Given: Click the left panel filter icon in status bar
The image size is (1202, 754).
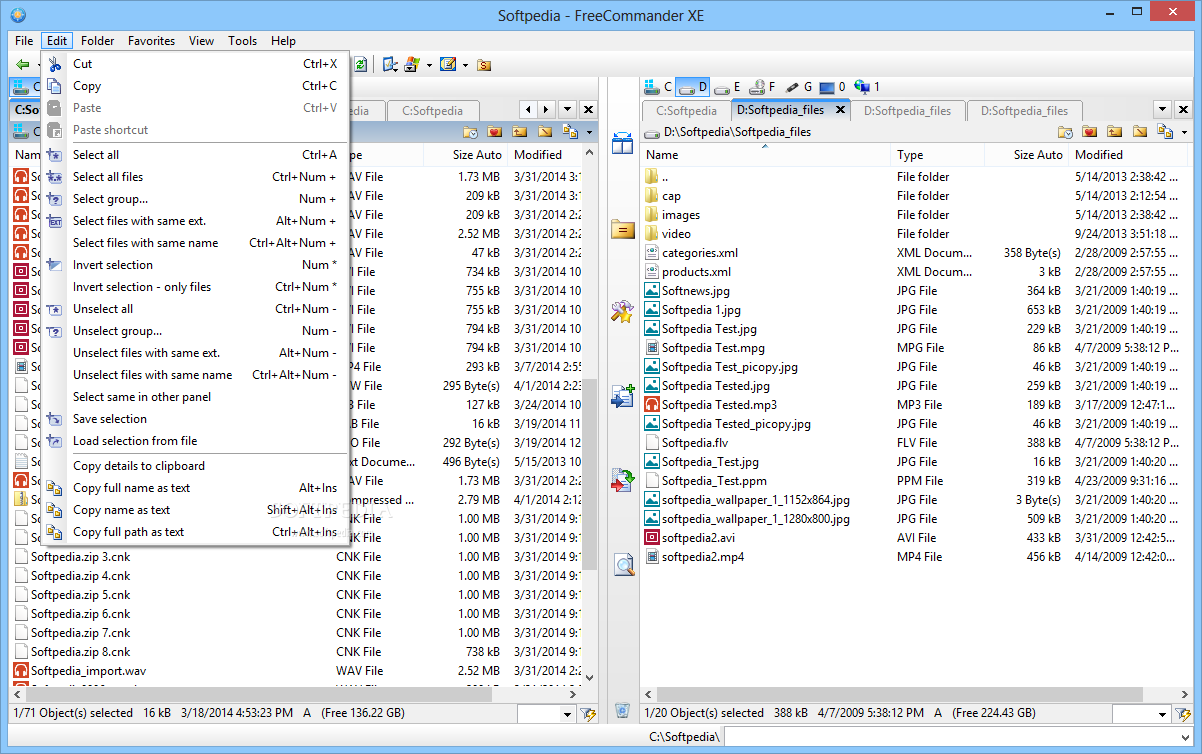Looking at the screenshot, I should pos(587,714).
